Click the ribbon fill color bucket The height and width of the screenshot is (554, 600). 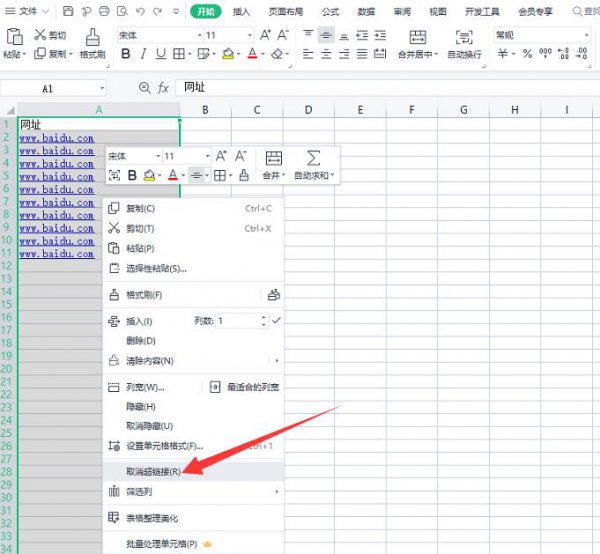coord(228,54)
